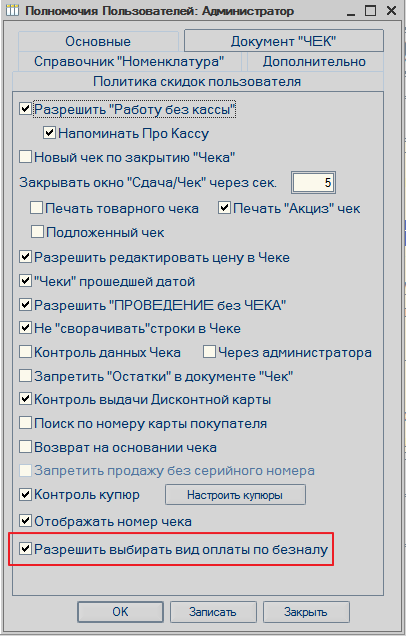
Task: Enable Печать товарного чека checkbox
Action: (37, 208)
